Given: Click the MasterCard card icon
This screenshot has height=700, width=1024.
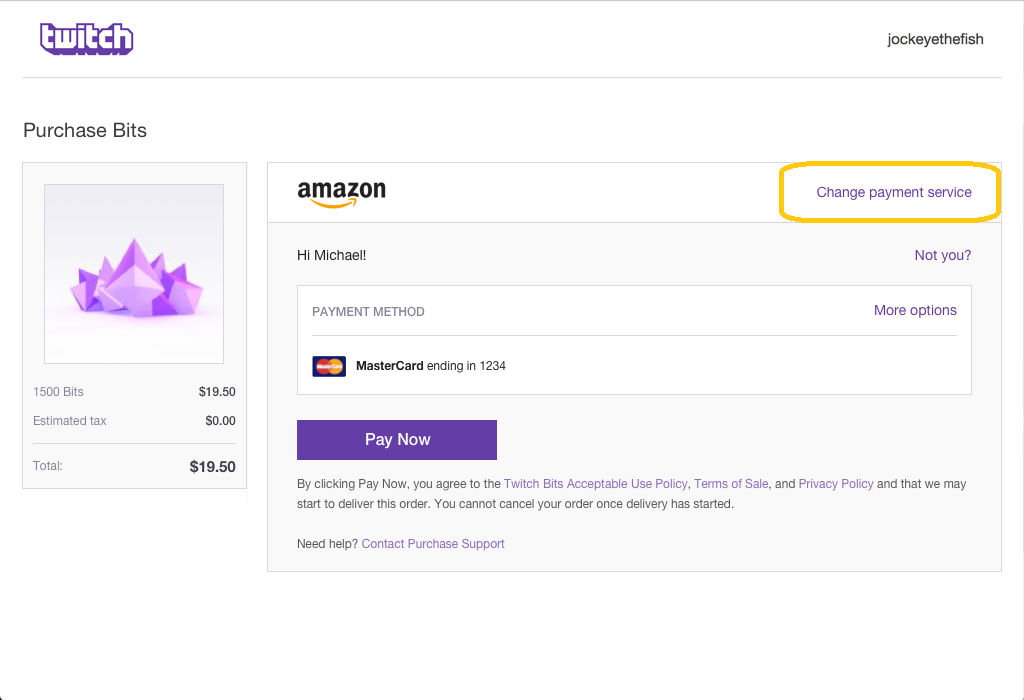Looking at the screenshot, I should [329, 366].
